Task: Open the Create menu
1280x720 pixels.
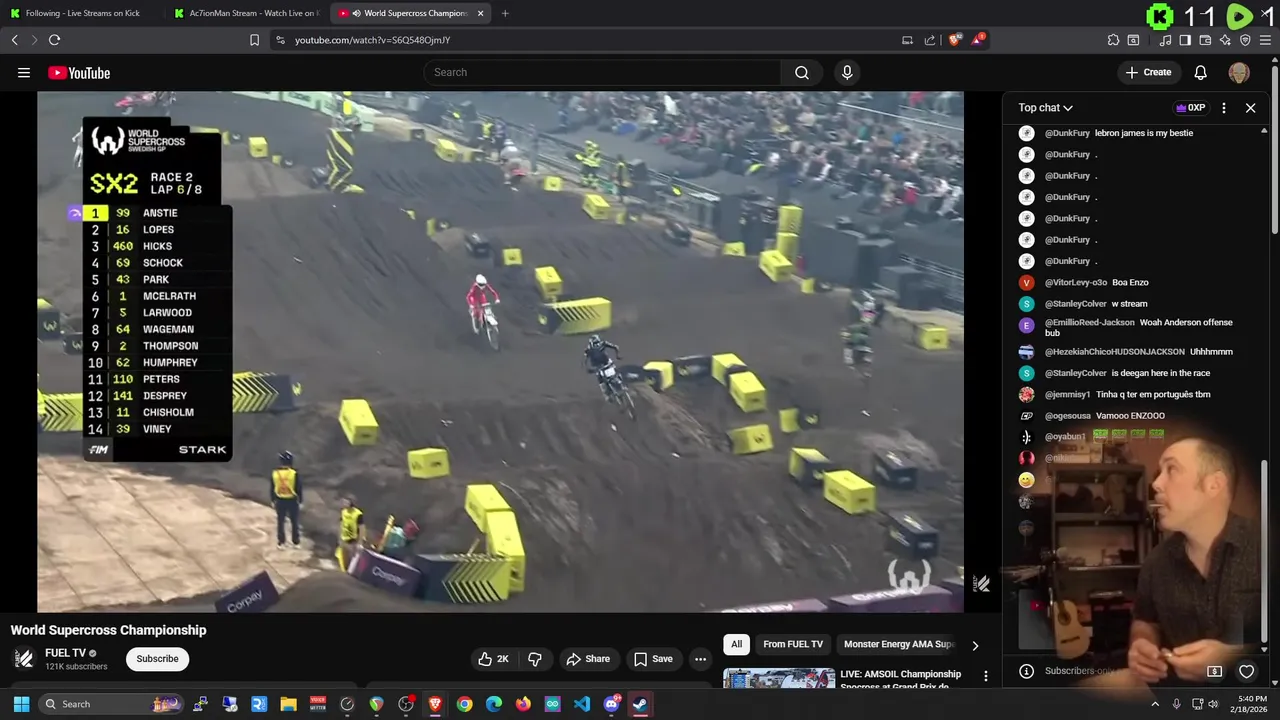Action: point(1148,72)
